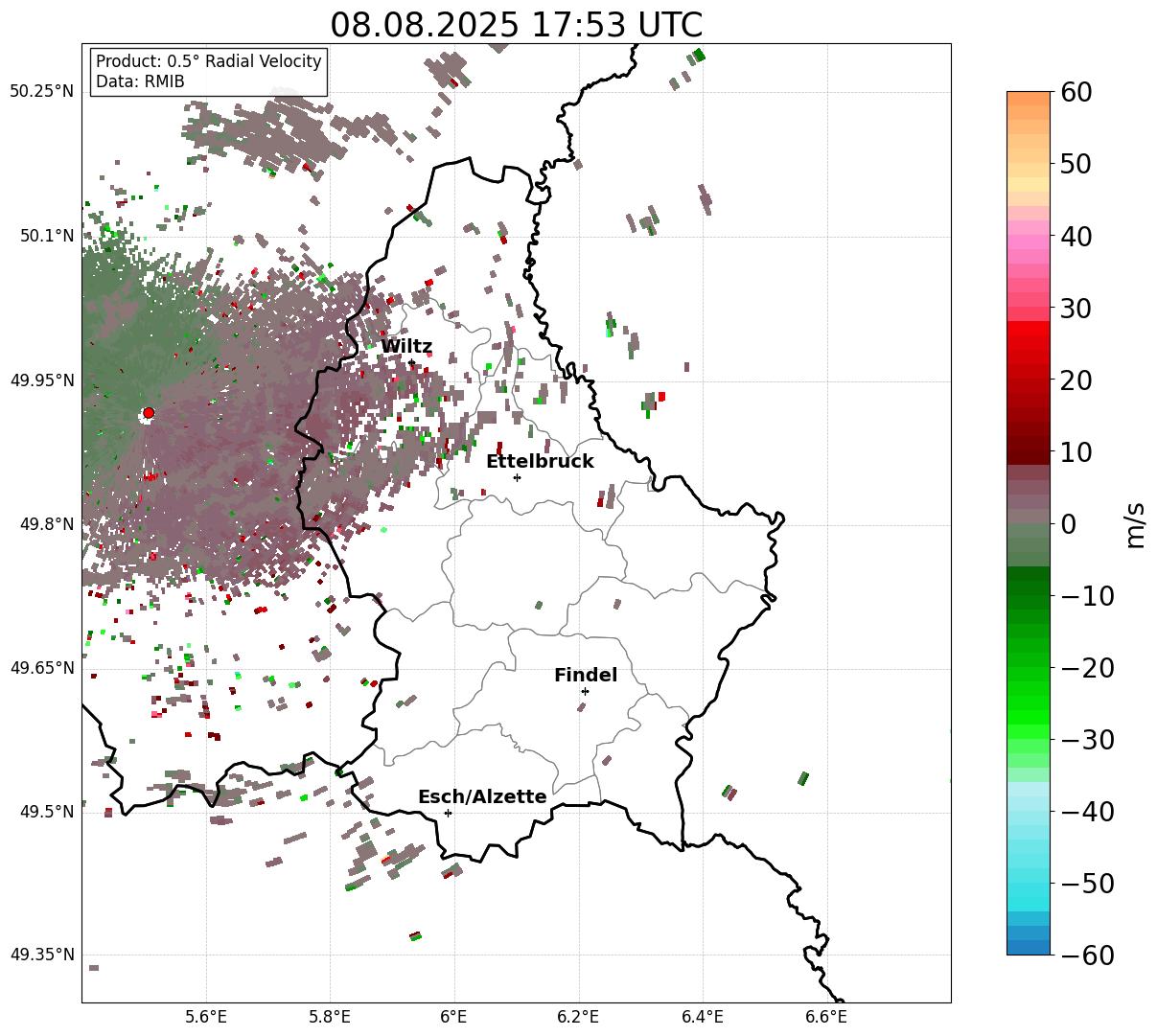This screenshot has height=1036, width=1157.
Task: Click the red radar site marker
Action: click(x=148, y=413)
